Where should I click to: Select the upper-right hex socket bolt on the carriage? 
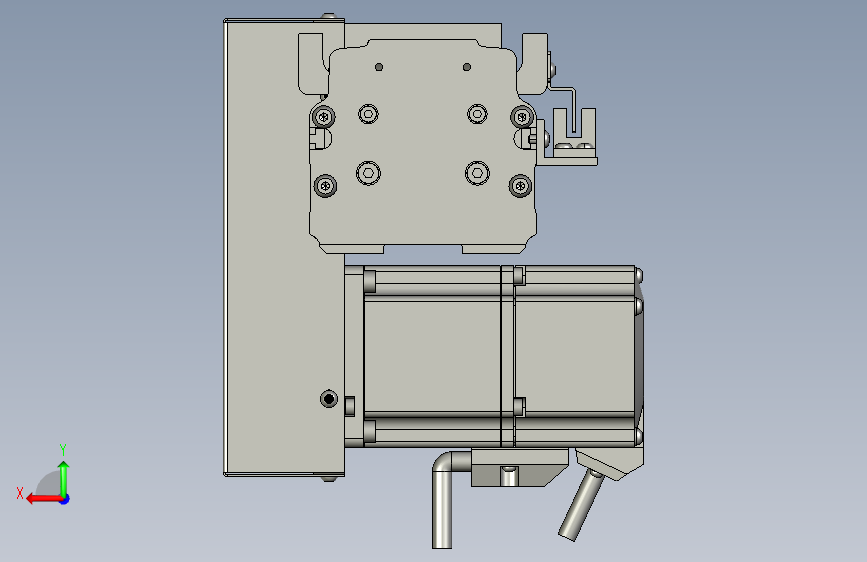tap(477, 114)
